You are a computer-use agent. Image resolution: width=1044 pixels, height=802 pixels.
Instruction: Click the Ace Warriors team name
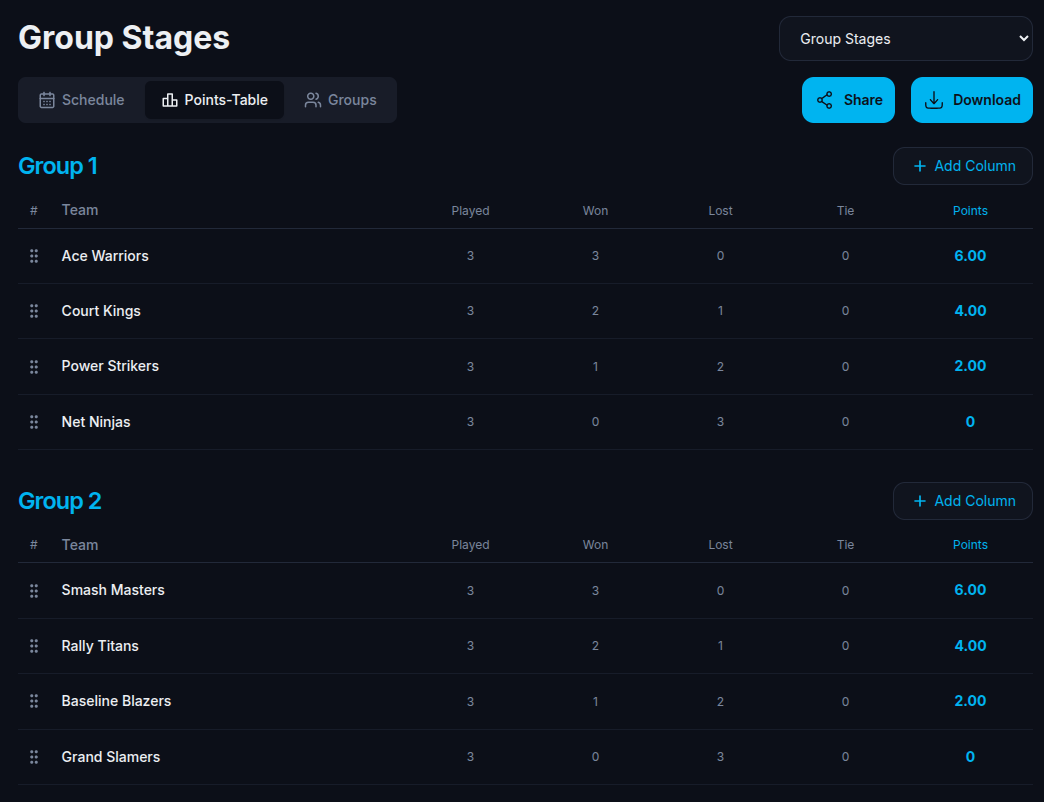click(105, 256)
